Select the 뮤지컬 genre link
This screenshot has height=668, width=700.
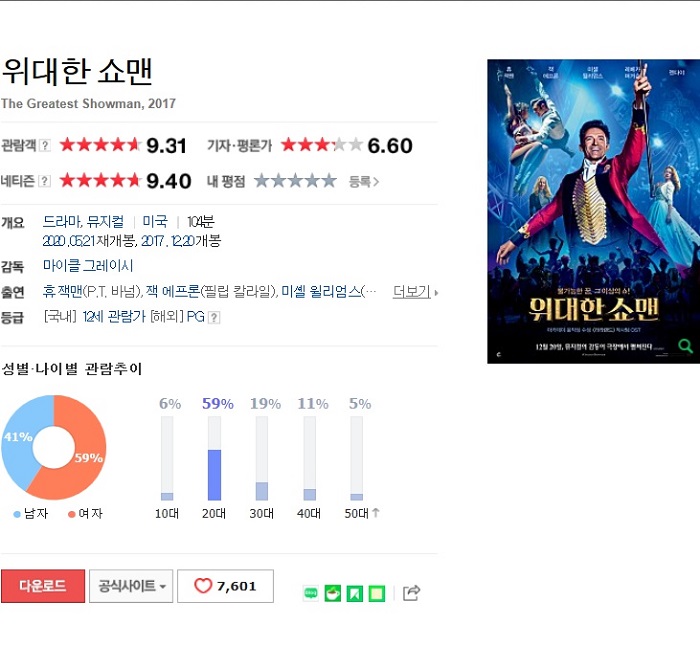click(x=105, y=221)
